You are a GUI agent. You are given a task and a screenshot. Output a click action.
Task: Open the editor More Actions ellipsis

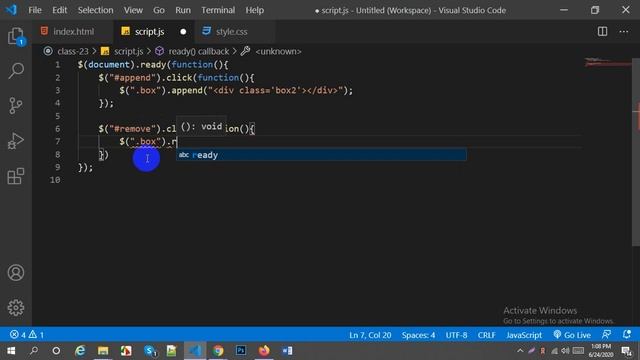[624, 31]
